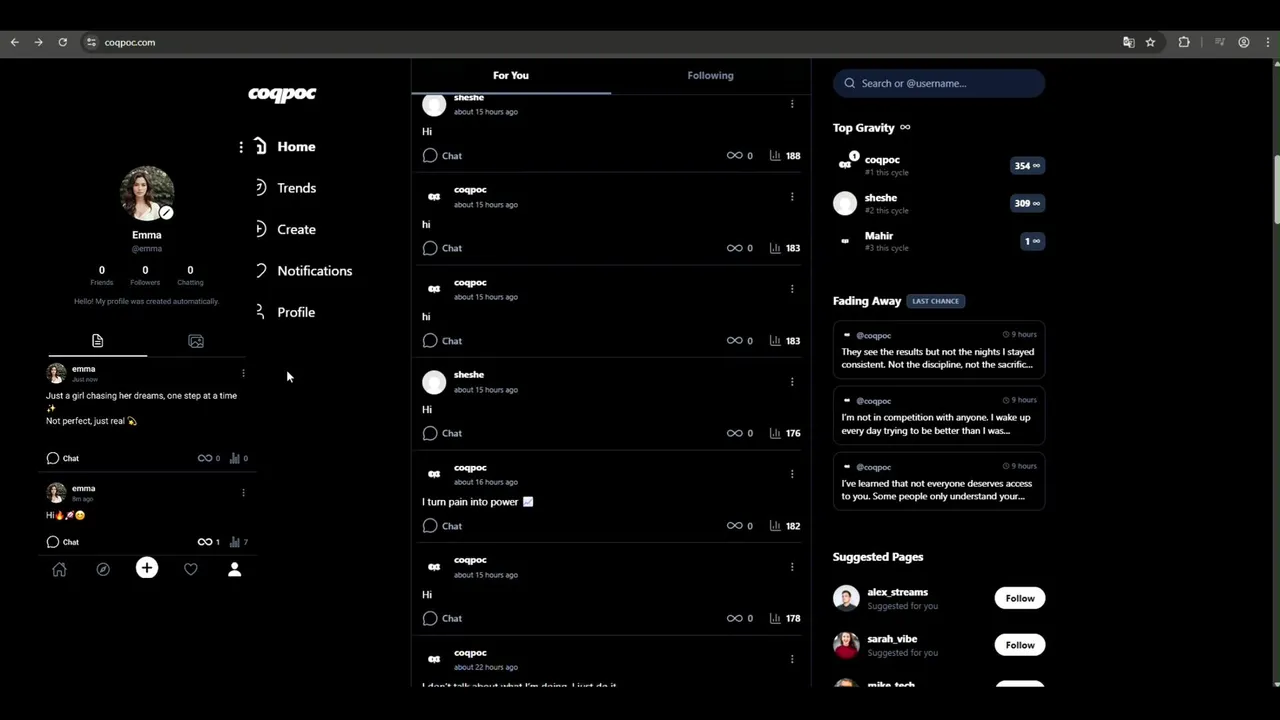Click infinity reaction on 'I turn pain into power' post
Viewport: 1280px width, 720px height.
(x=734, y=526)
